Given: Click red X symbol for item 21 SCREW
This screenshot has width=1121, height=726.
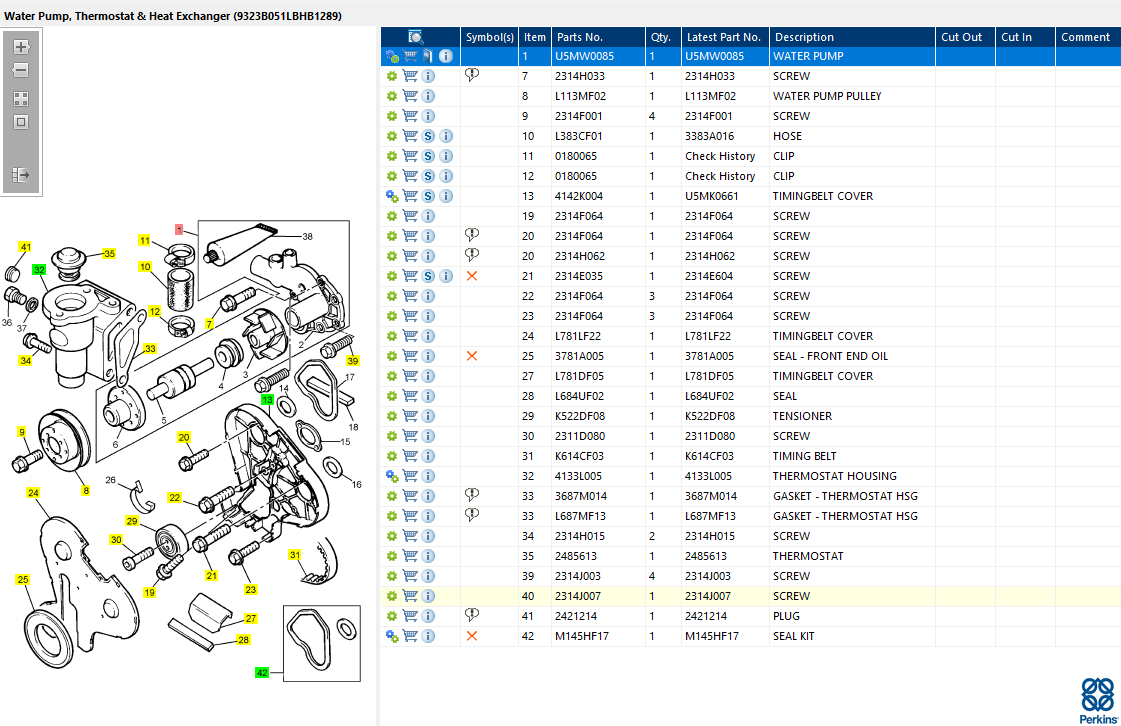Looking at the screenshot, I should (472, 276).
